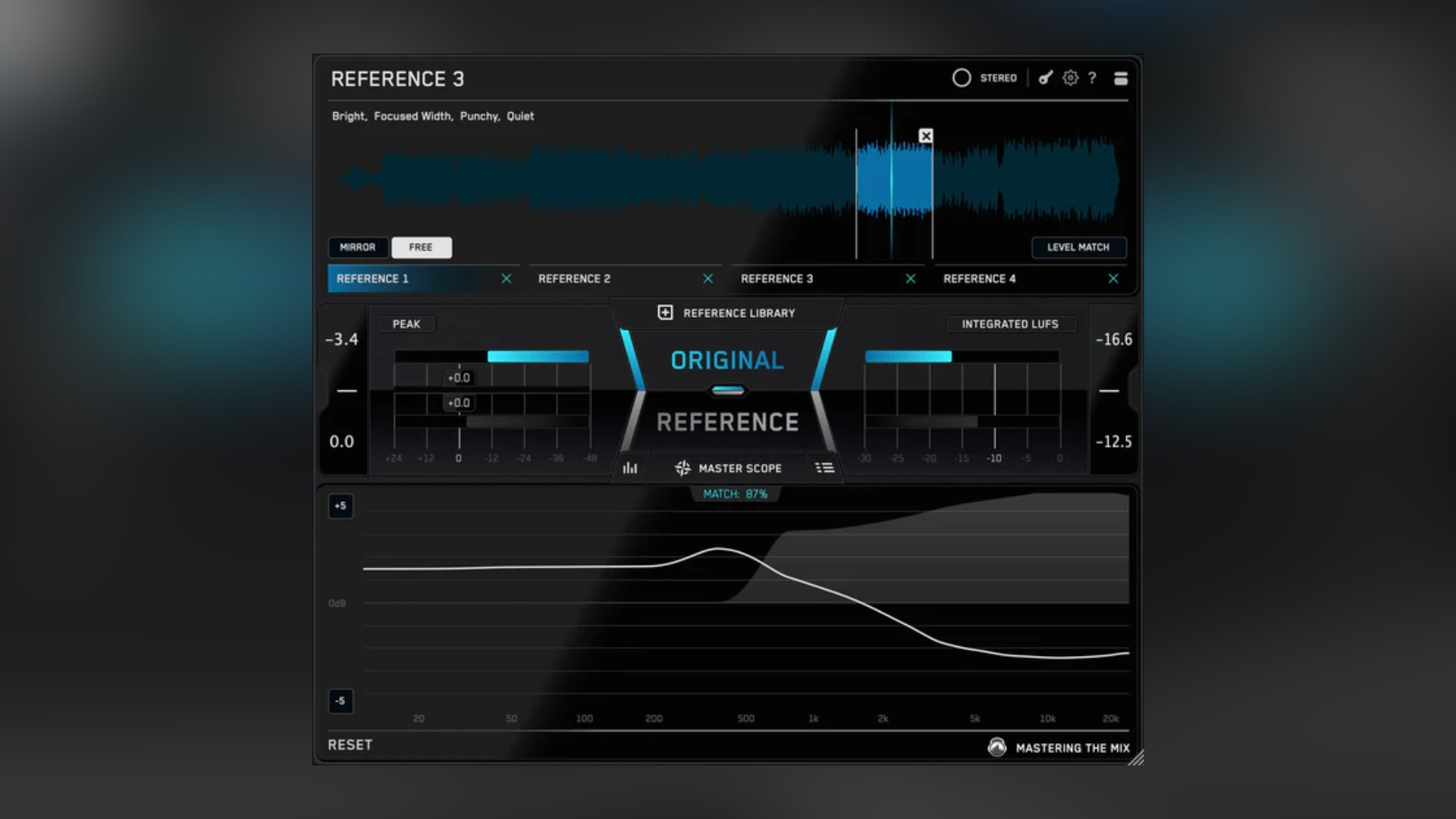Remove Reference 3 track with X

tap(911, 279)
